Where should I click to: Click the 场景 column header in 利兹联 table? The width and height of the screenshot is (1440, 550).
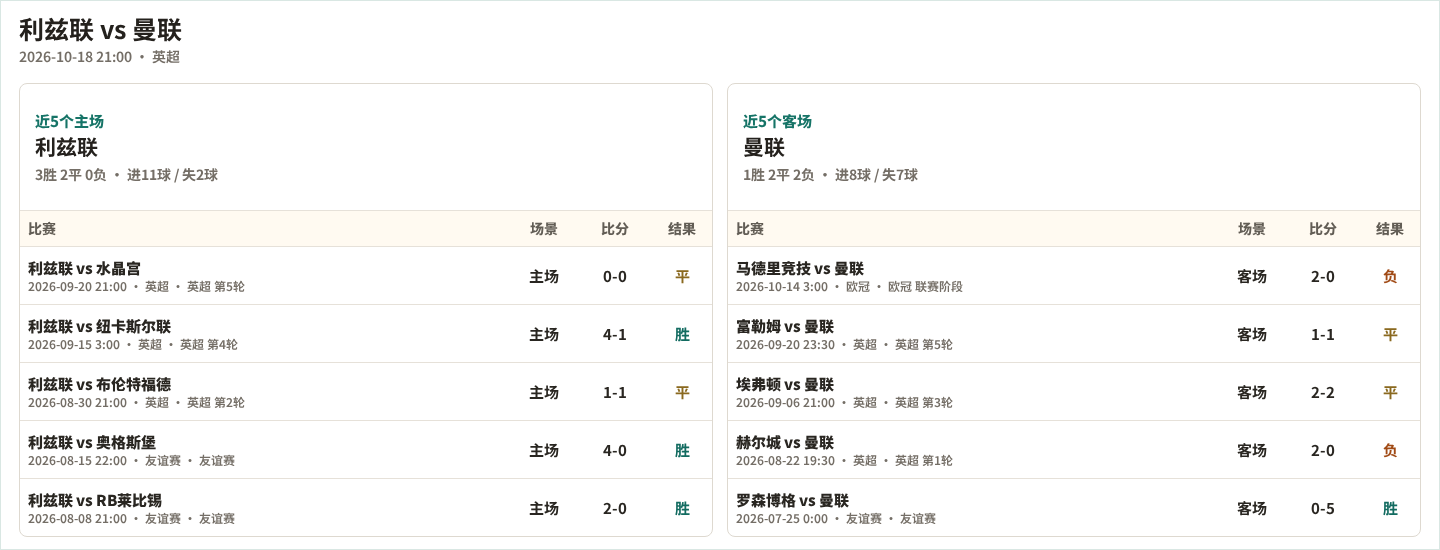pyautogui.click(x=544, y=229)
